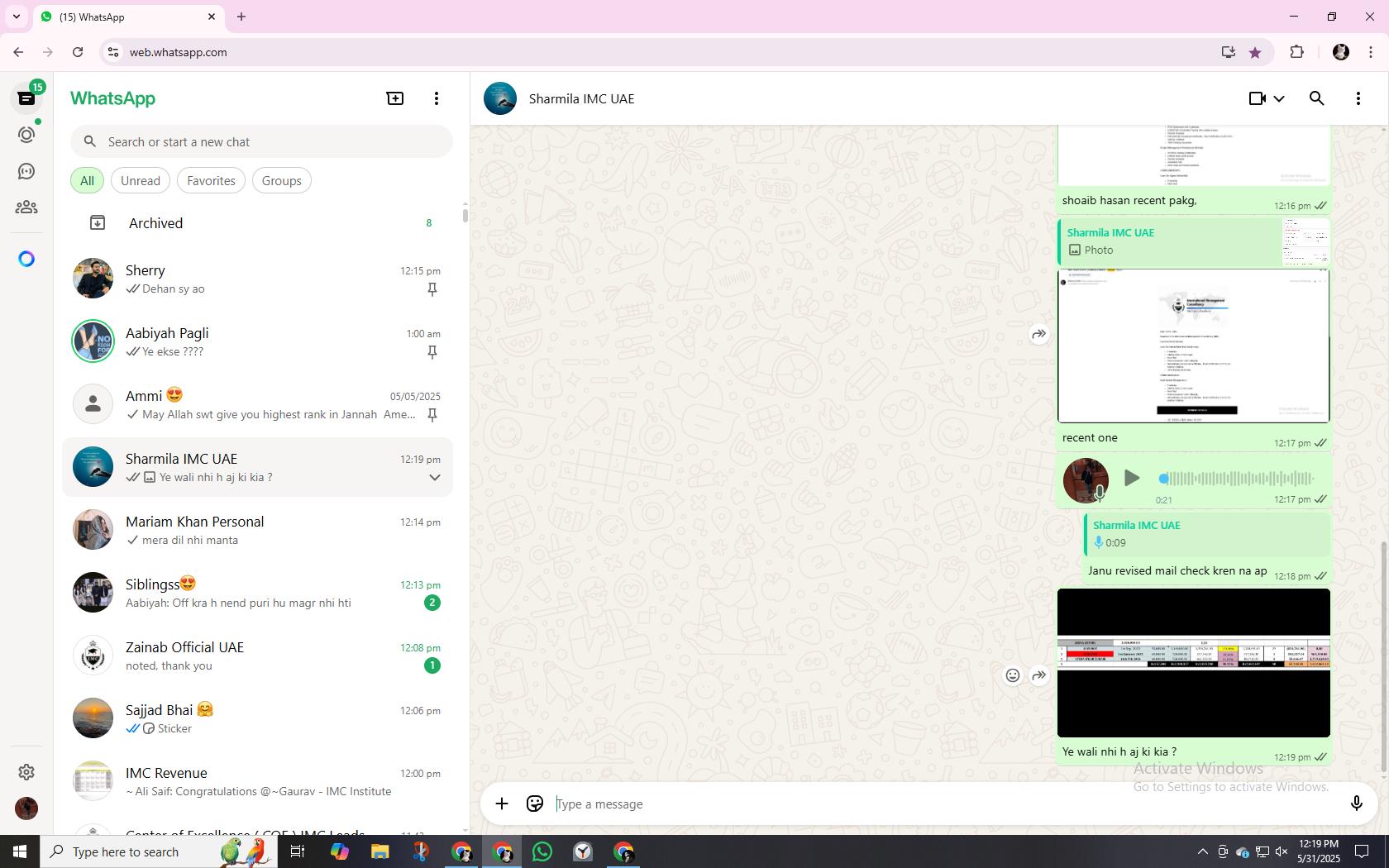
Task: Open the Mariam Khan Personal chat
Action: pos(258,530)
